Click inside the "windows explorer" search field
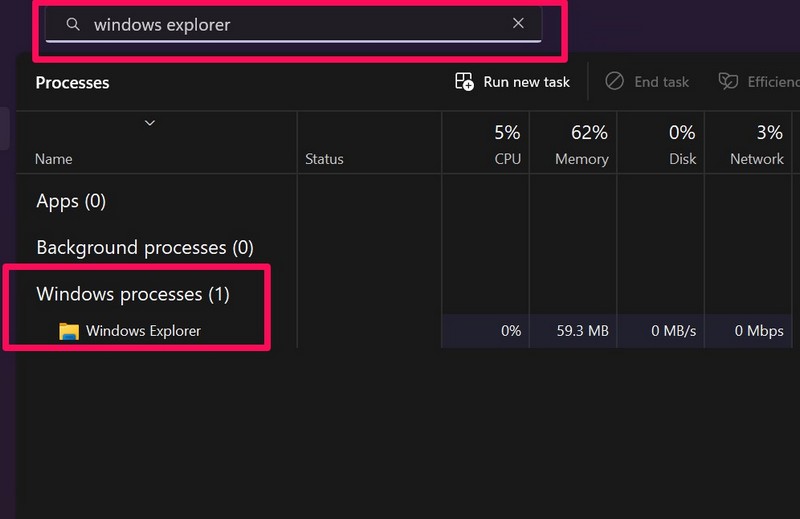 click(290, 24)
